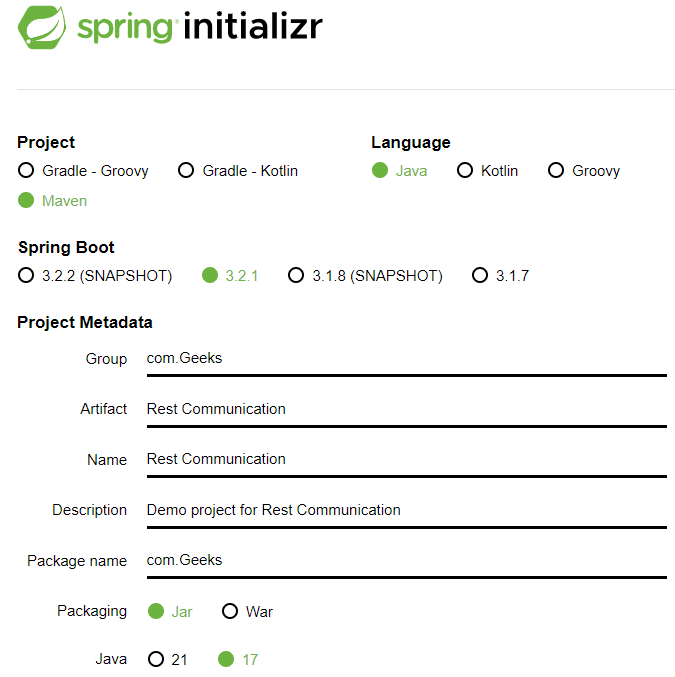Select the Maven project radio button
The image size is (675, 677).
tap(26, 200)
